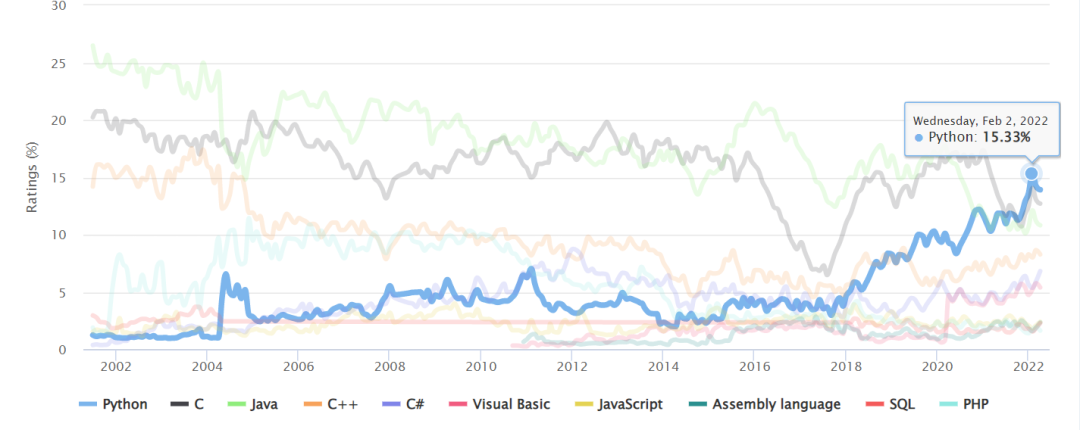
Task: Click the highlighted Python data point marker
Action: coord(1031,174)
